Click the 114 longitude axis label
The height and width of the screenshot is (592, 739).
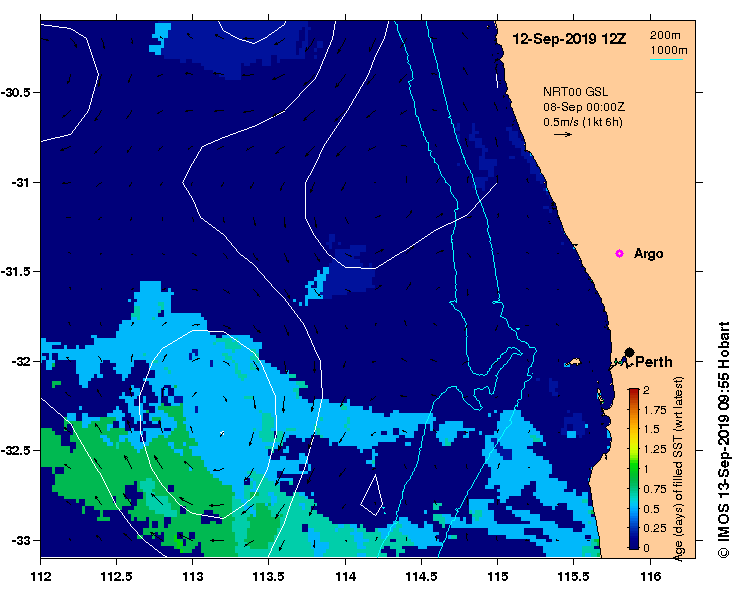[345, 576]
